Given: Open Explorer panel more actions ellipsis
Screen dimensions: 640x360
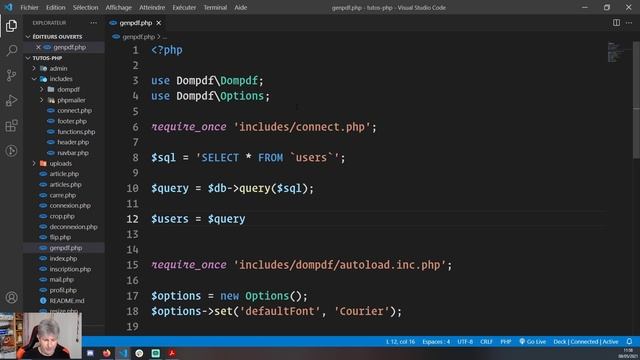Looking at the screenshot, I should pos(94,23).
